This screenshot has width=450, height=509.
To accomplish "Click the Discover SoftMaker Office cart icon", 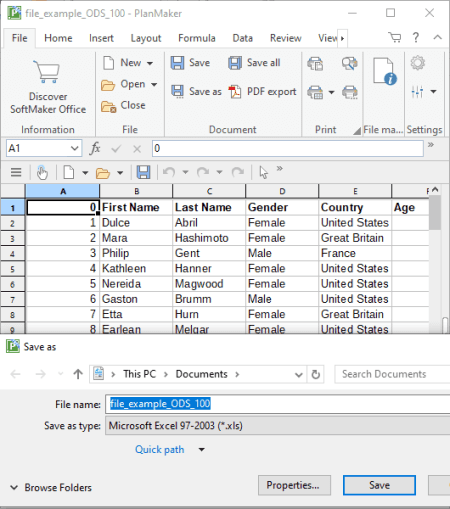I will [x=47, y=72].
